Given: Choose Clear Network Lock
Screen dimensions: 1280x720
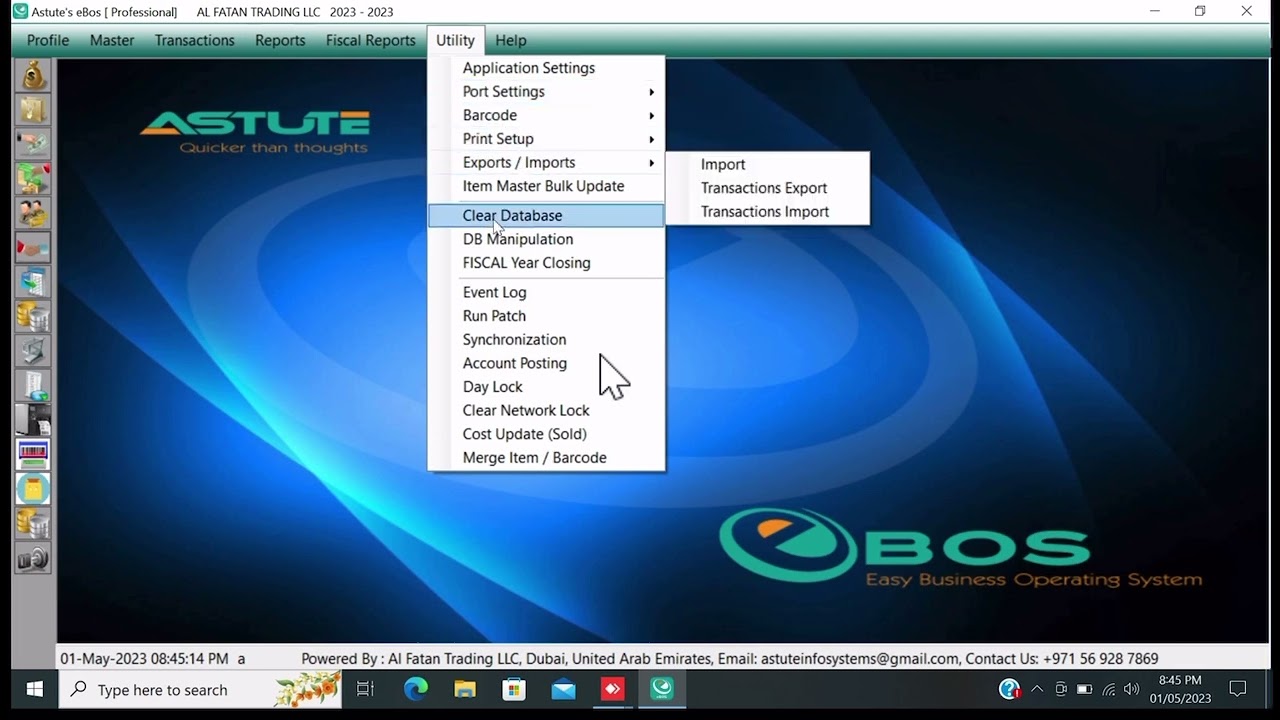Looking at the screenshot, I should (x=546, y=411).
